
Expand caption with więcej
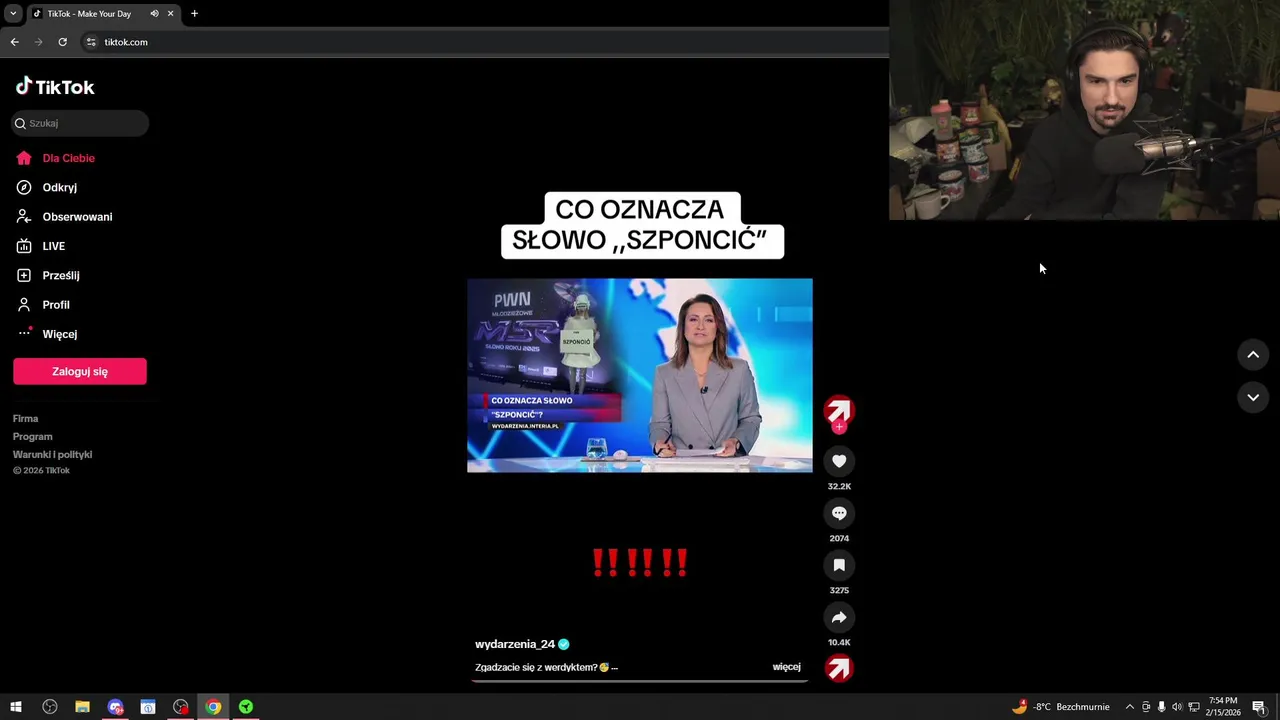(786, 667)
